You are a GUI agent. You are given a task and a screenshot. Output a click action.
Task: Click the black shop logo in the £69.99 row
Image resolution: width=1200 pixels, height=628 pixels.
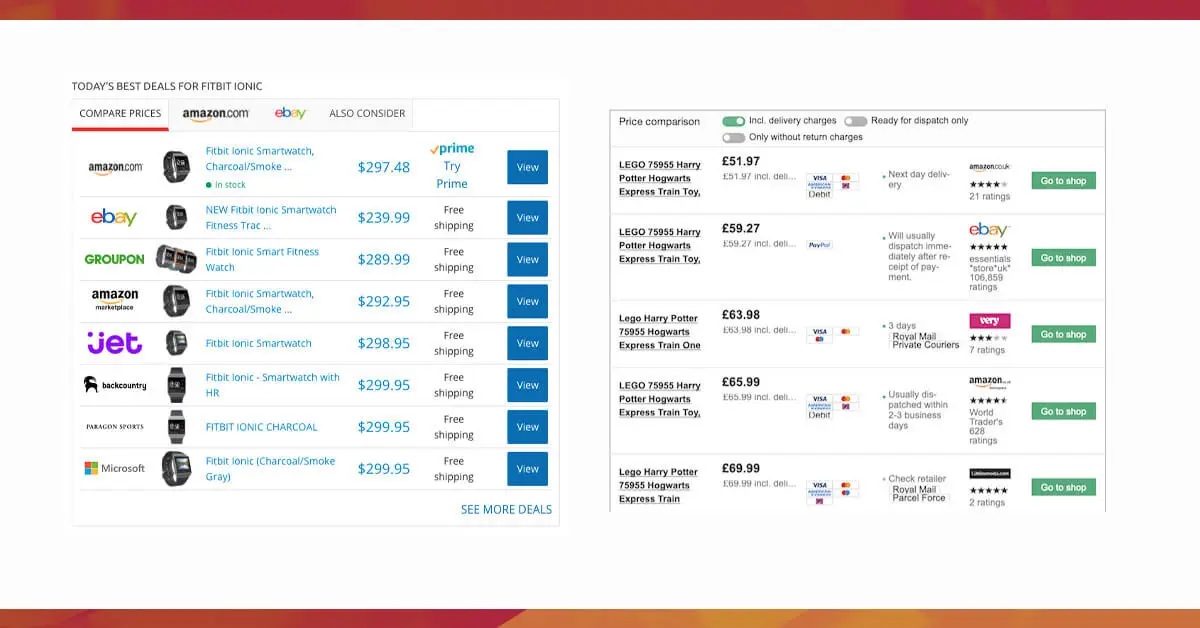pos(990,473)
